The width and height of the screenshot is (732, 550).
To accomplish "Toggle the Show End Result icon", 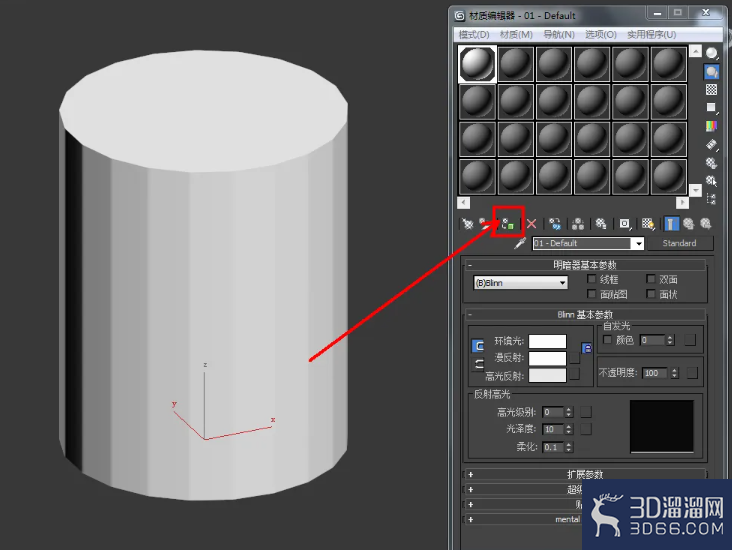I will click(671, 224).
